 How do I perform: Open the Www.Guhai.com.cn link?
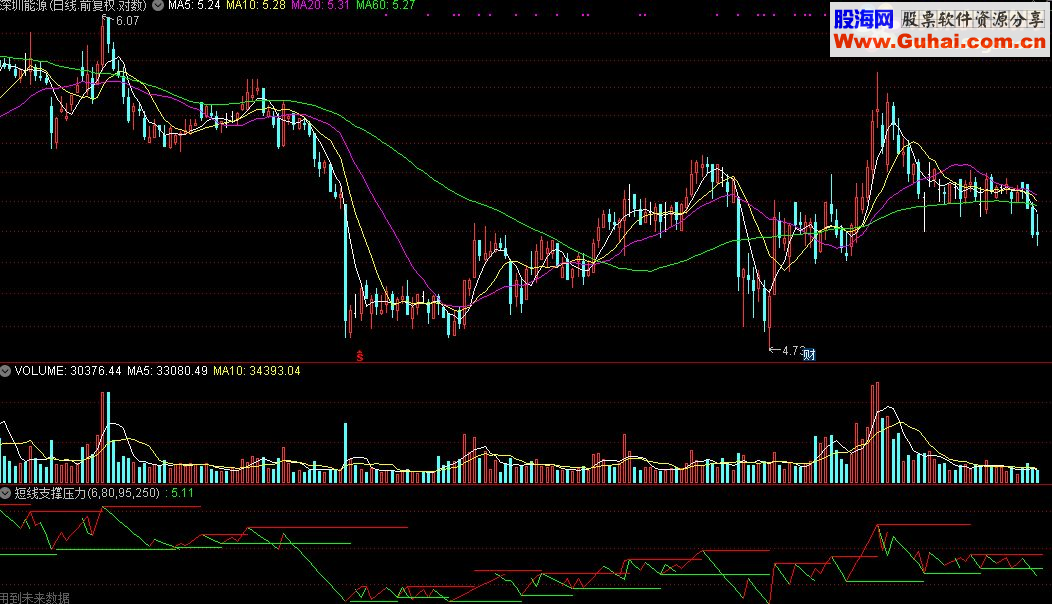(x=939, y=42)
